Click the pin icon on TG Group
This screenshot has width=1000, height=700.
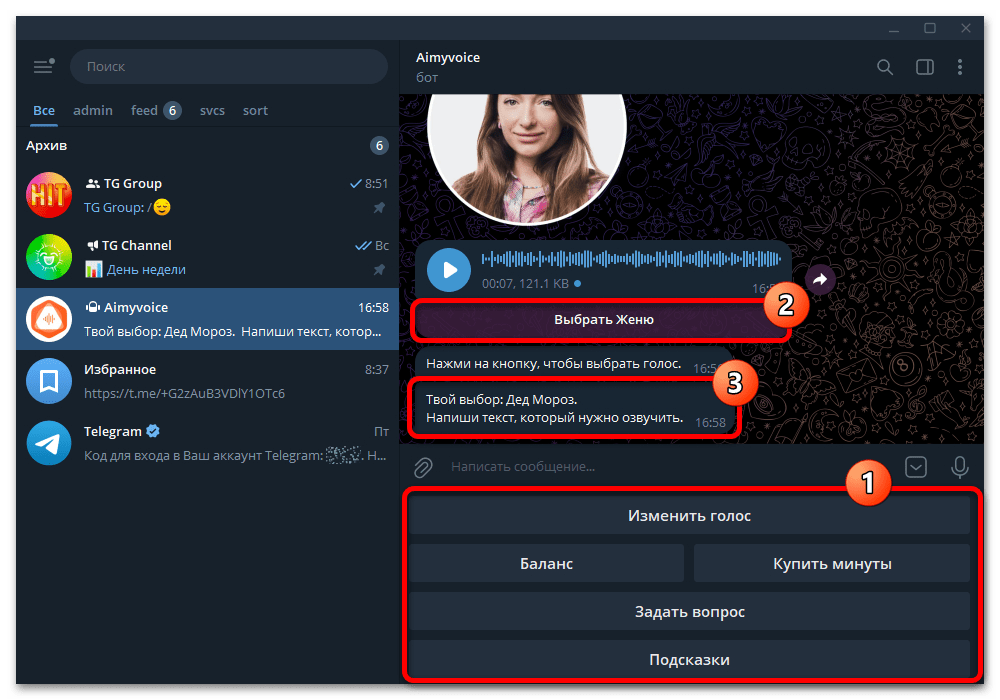click(x=379, y=207)
